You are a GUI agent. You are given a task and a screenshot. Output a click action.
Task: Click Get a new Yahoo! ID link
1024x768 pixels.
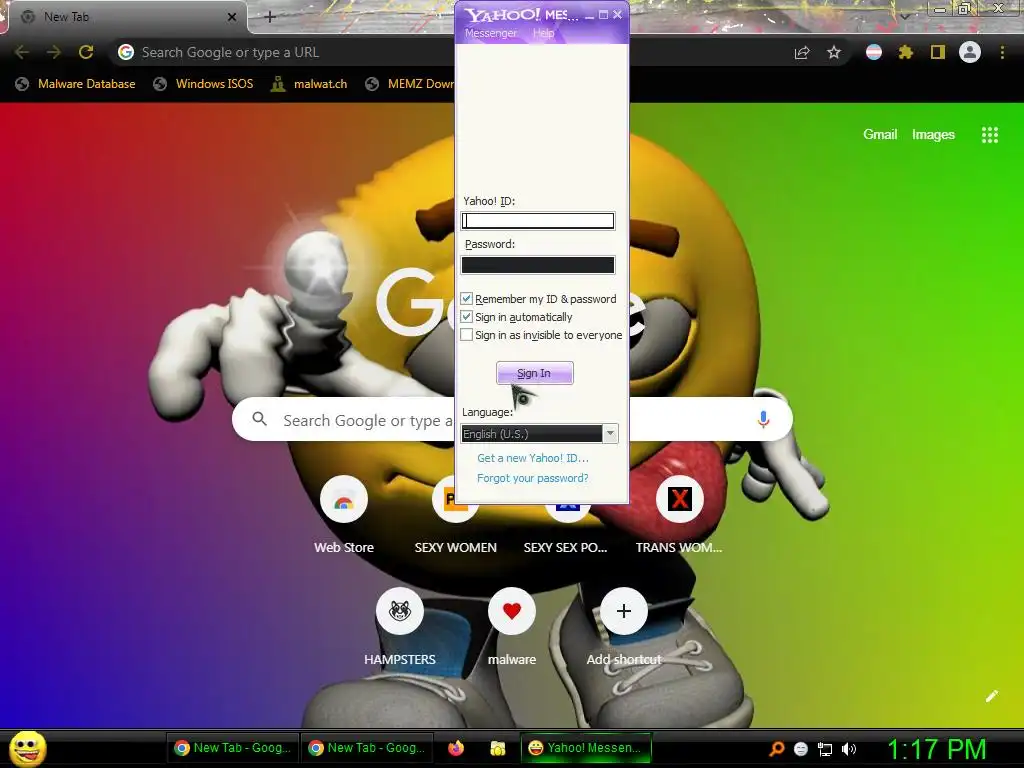[532, 458]
